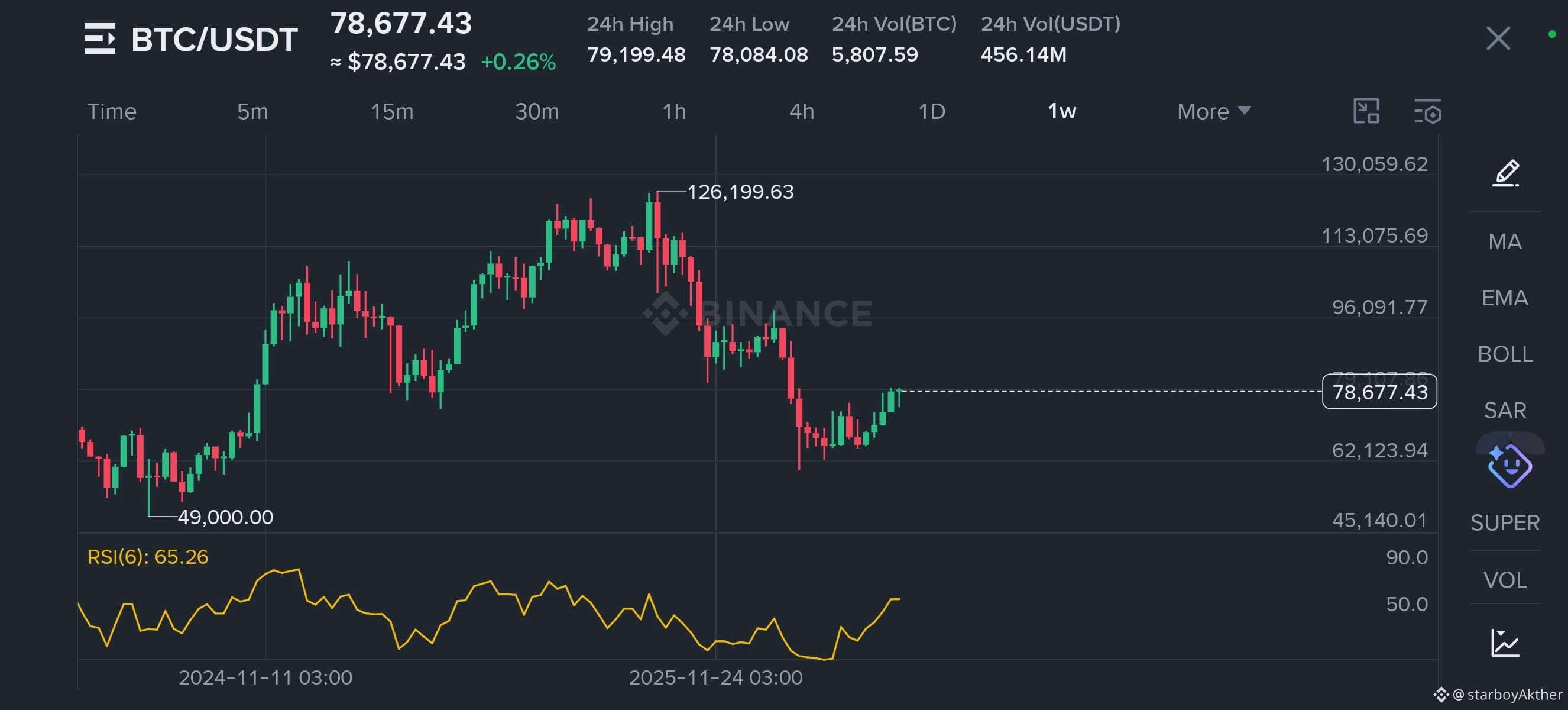Open chart settings icon
The height and width of the screenshot is (710, 1568).
pos(1427,111)
